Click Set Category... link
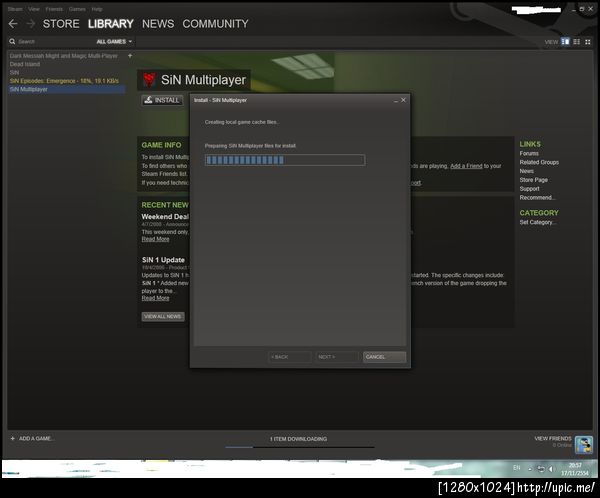 click(537, 222)
